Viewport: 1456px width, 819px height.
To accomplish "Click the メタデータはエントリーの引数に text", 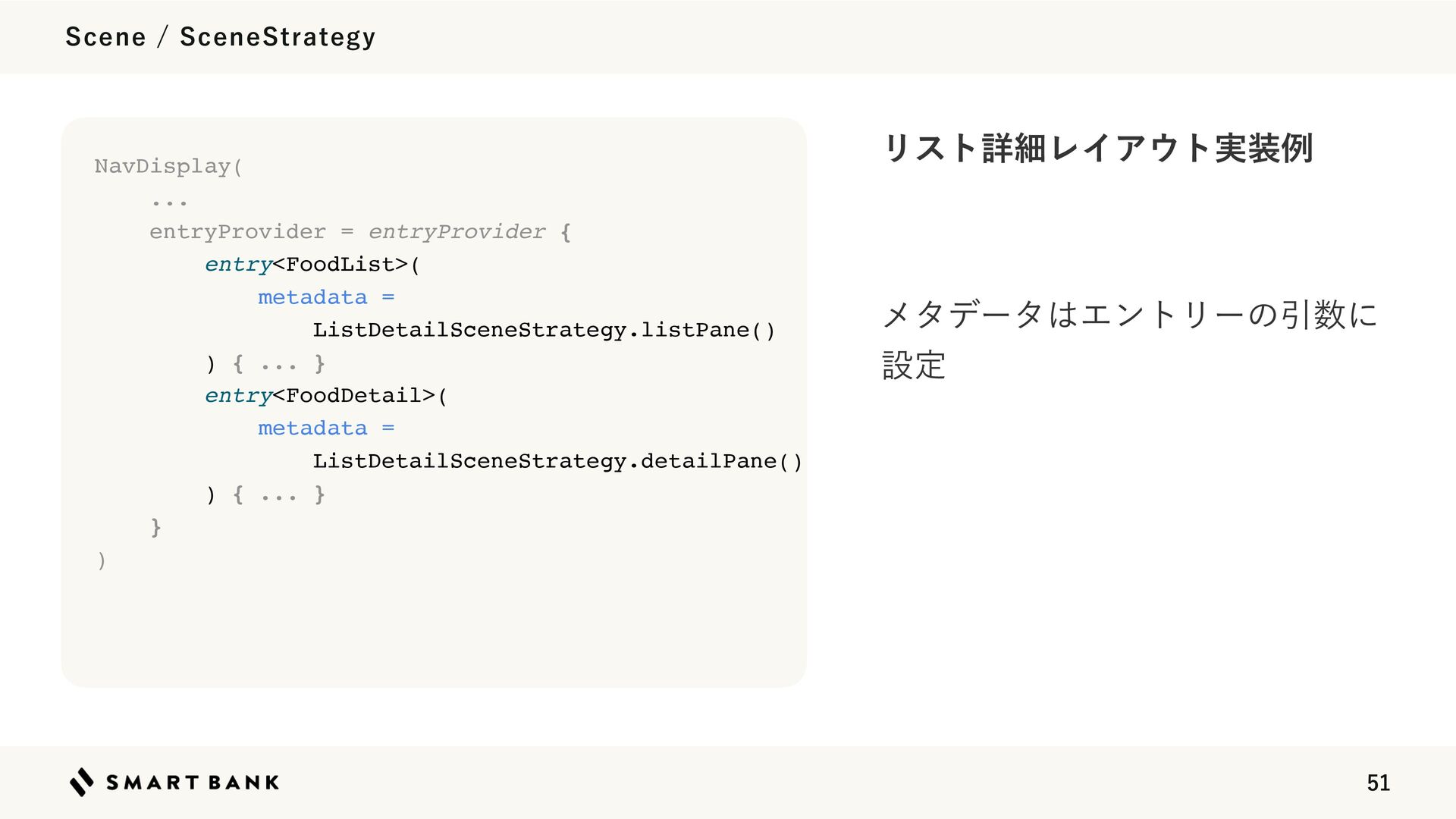I will (1130, 314).
